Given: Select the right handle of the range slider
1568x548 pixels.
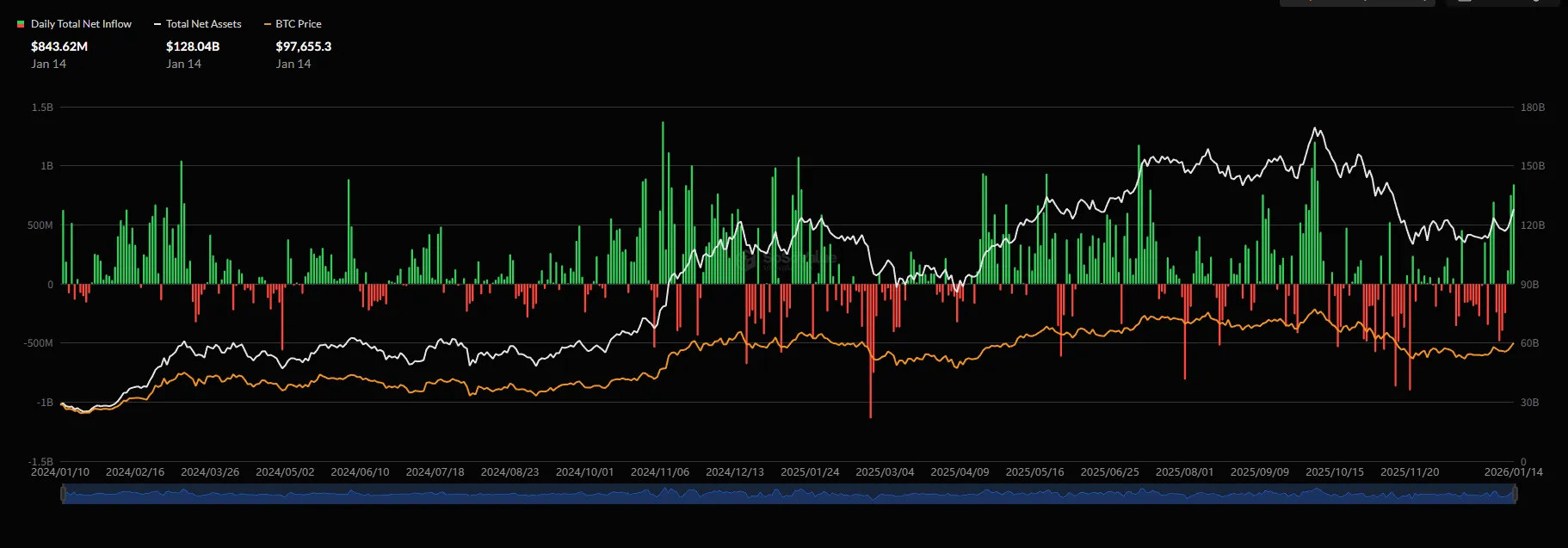Looking at the screenshot, I should (x=1515, y=494).
